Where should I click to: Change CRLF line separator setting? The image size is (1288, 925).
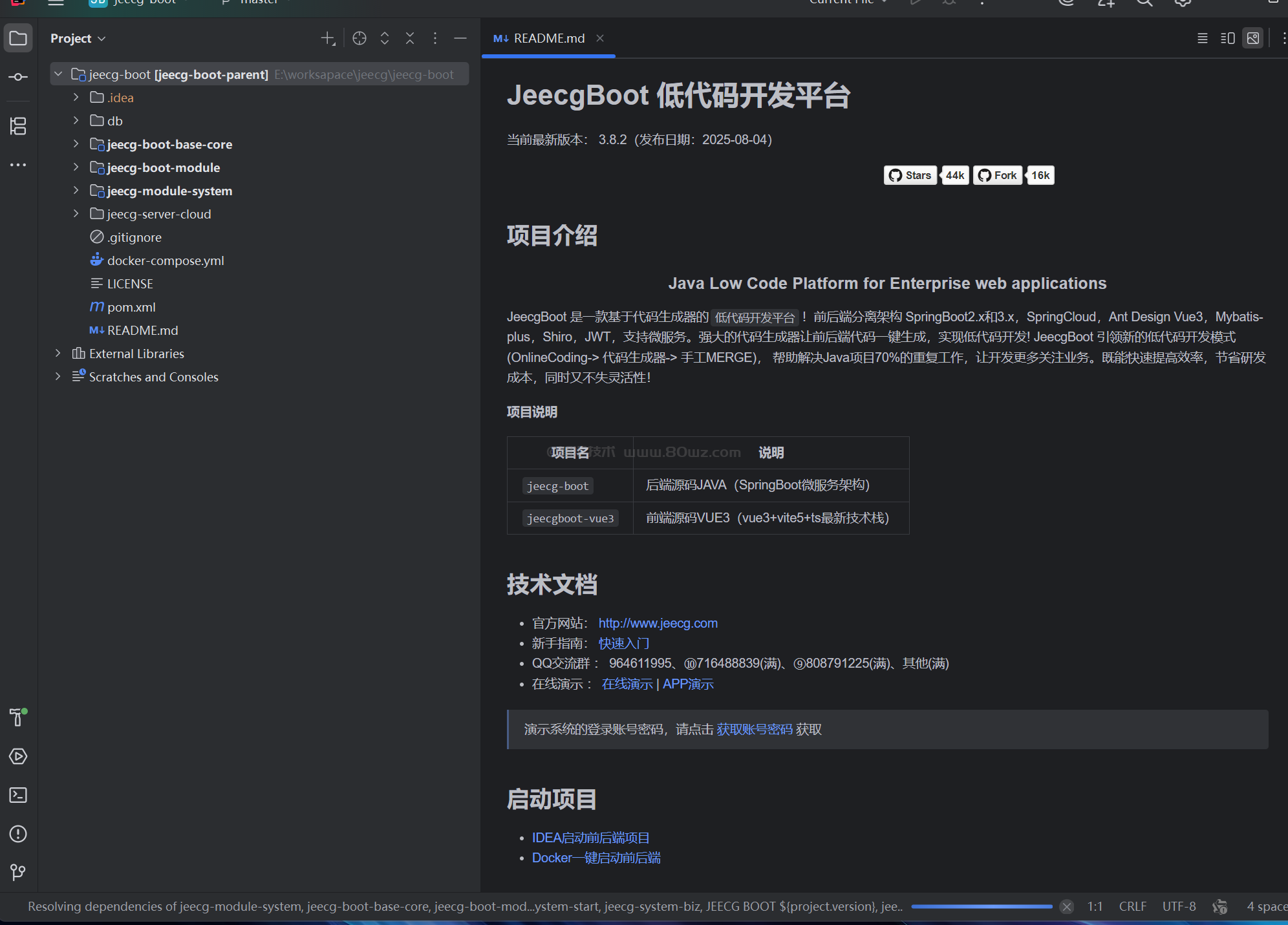(x=1133, y=907)
